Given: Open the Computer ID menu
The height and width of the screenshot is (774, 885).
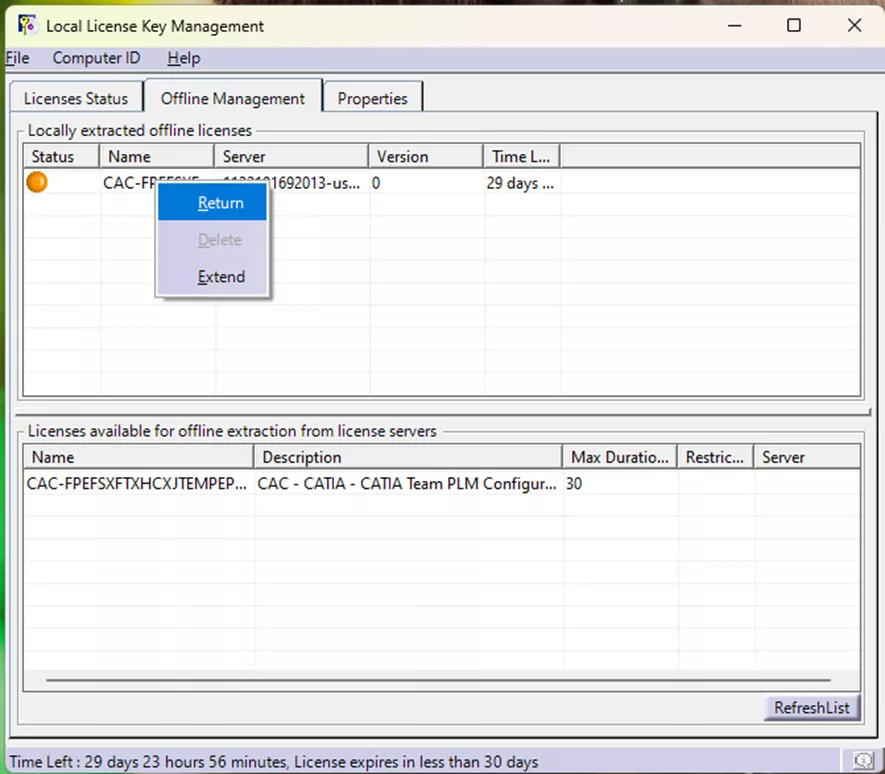Looking at the screenshot, I should [x=96, y=58].
